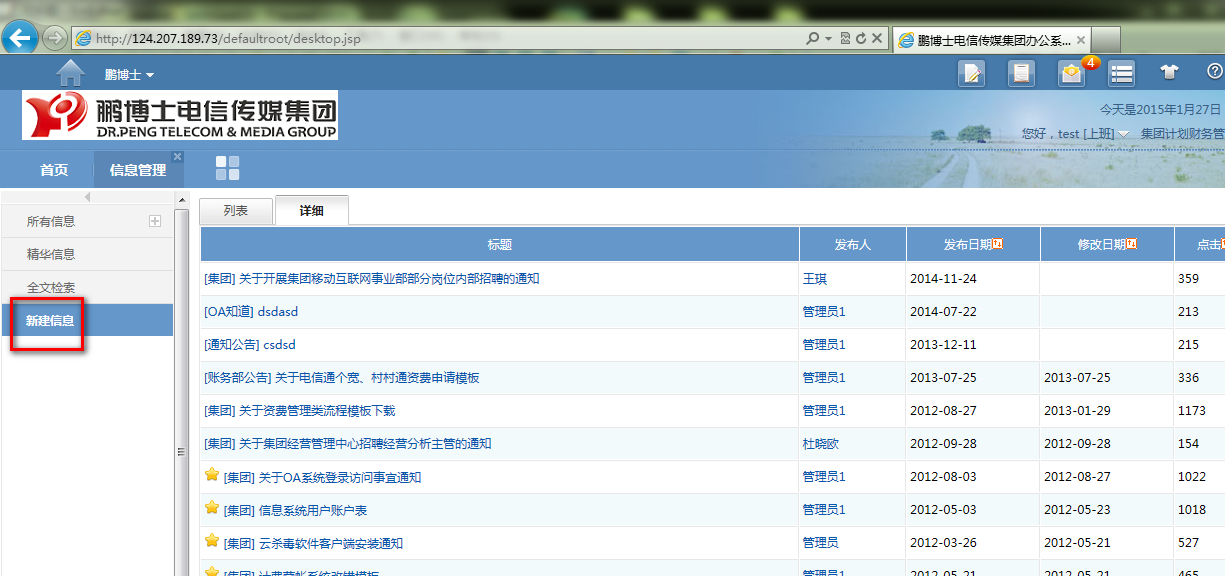
Task: Select 新建信息 in the sidebar
Action: 50,321
